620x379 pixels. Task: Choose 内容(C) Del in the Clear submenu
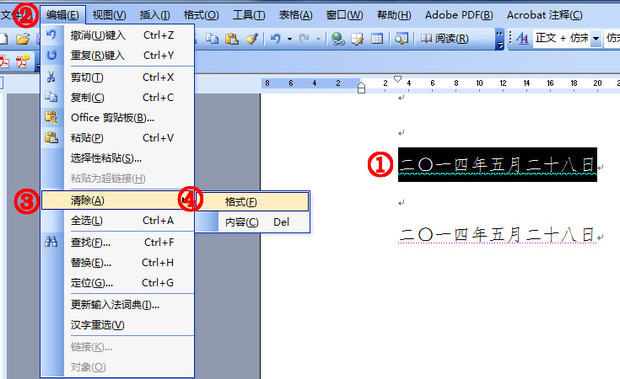253,222
